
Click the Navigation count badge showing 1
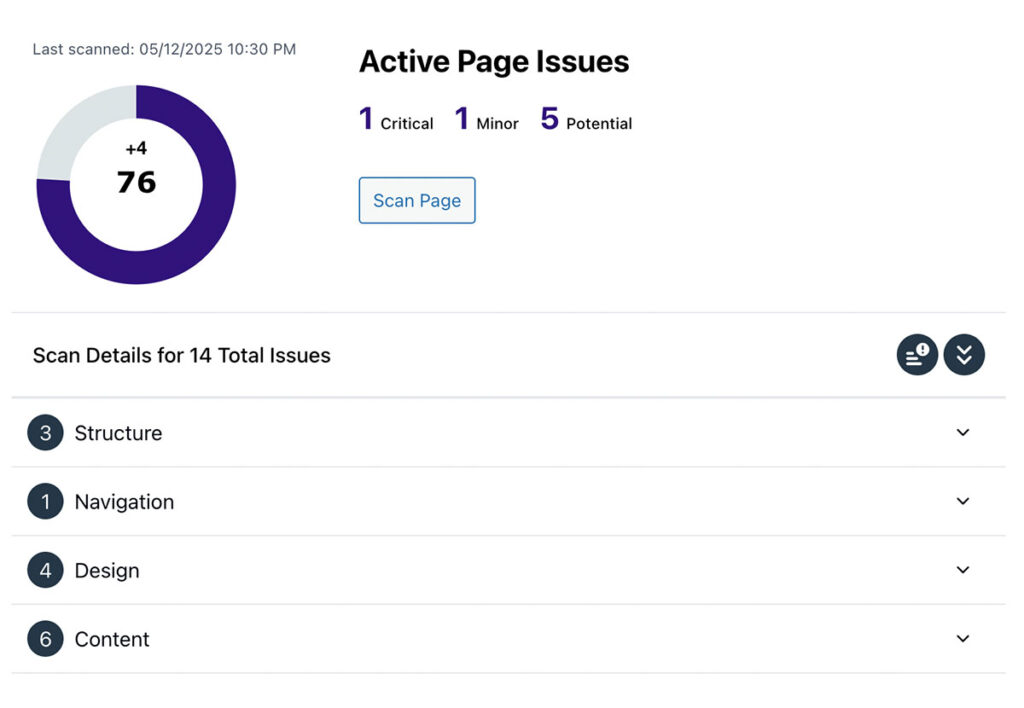point(45,501)
